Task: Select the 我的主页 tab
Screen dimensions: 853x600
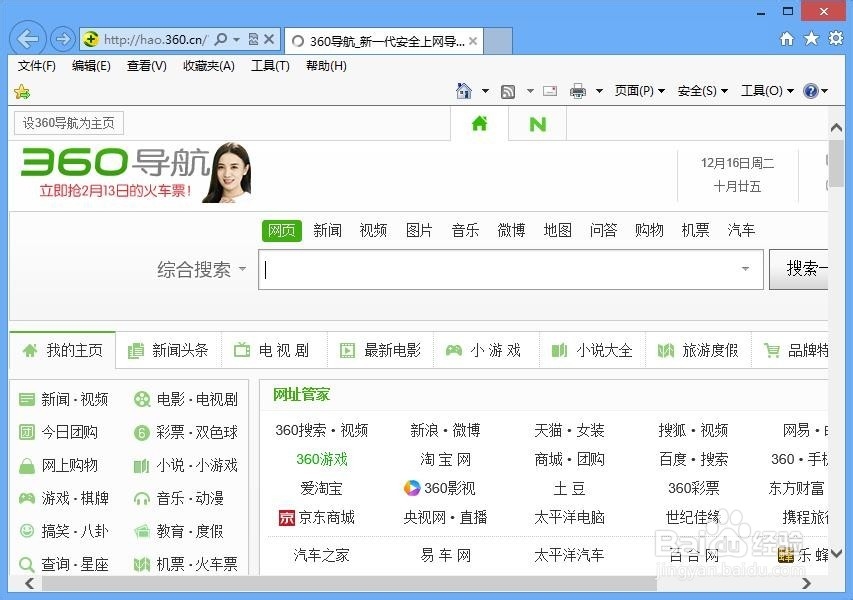Action: coord(63,350)
